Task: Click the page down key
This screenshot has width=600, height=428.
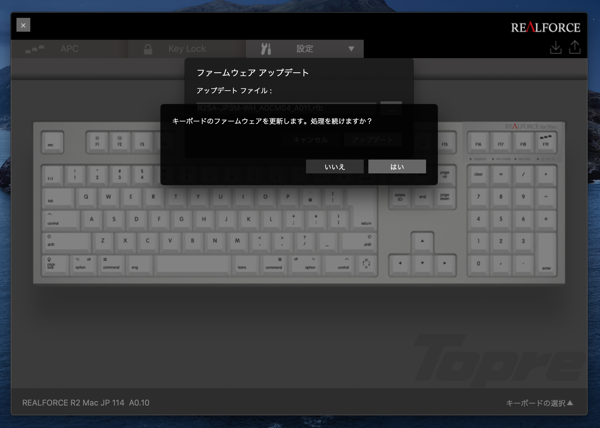Action: click(x=445, y=198)
